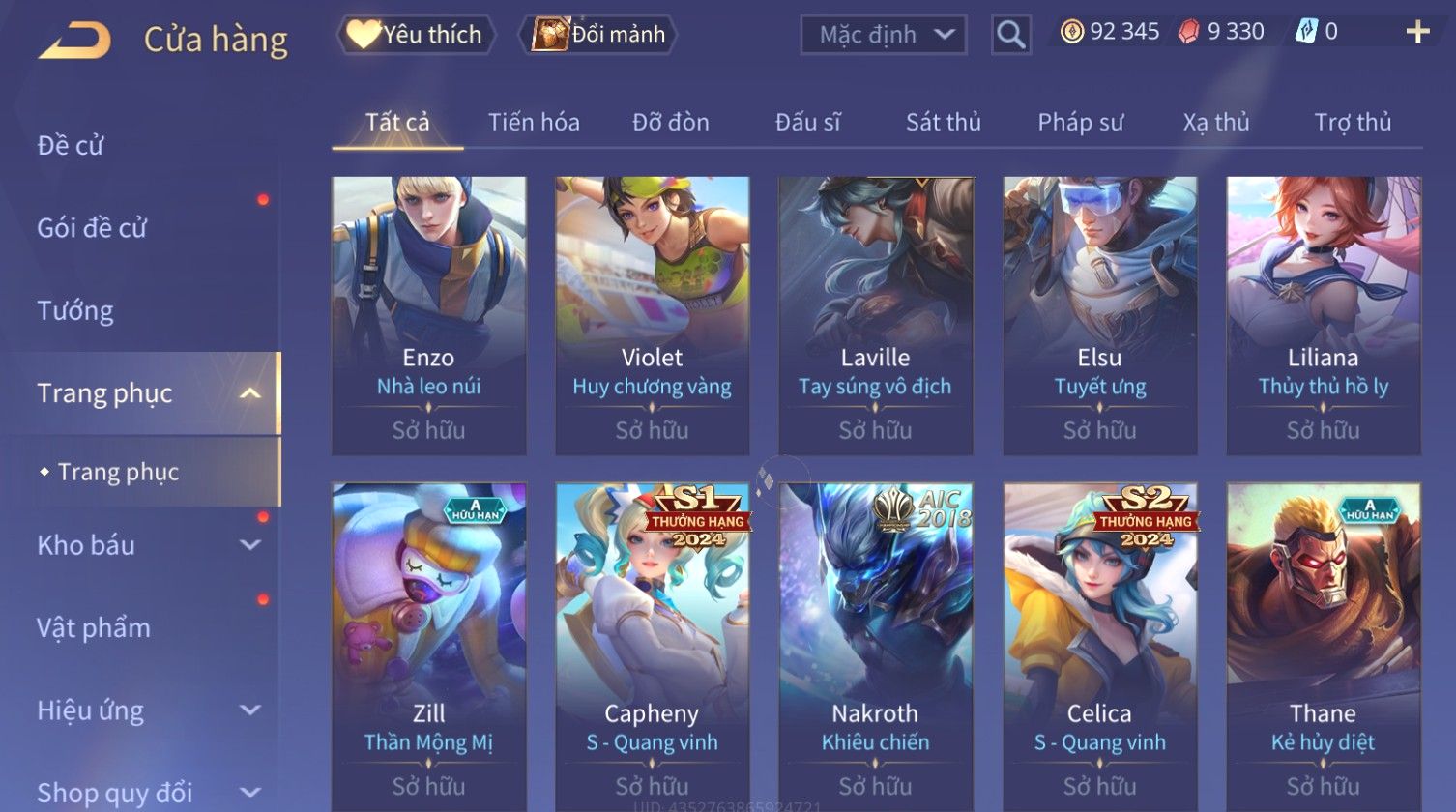Screen dimensions: 1456x812
Task: Click the gold coin balance icon
Action: (1071, 32)
